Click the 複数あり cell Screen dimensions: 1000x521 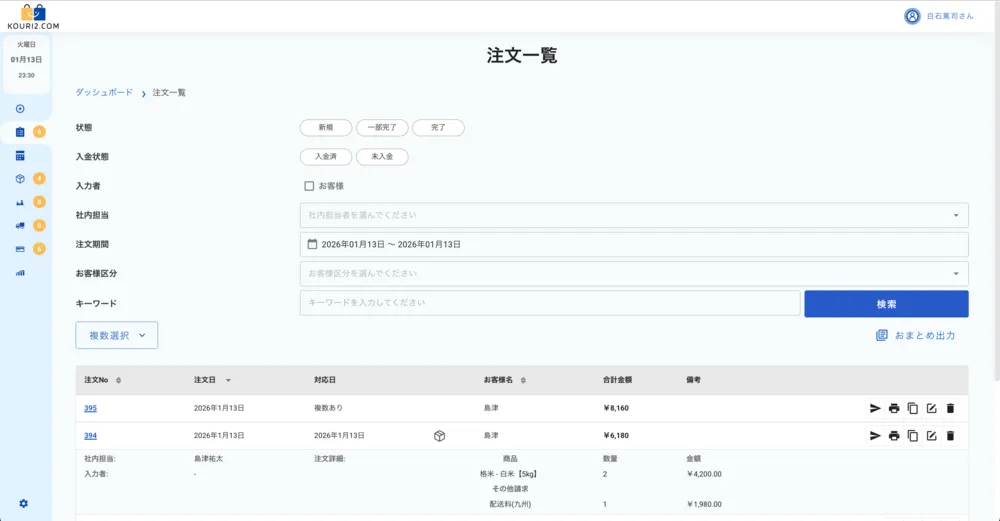[328, 408]
